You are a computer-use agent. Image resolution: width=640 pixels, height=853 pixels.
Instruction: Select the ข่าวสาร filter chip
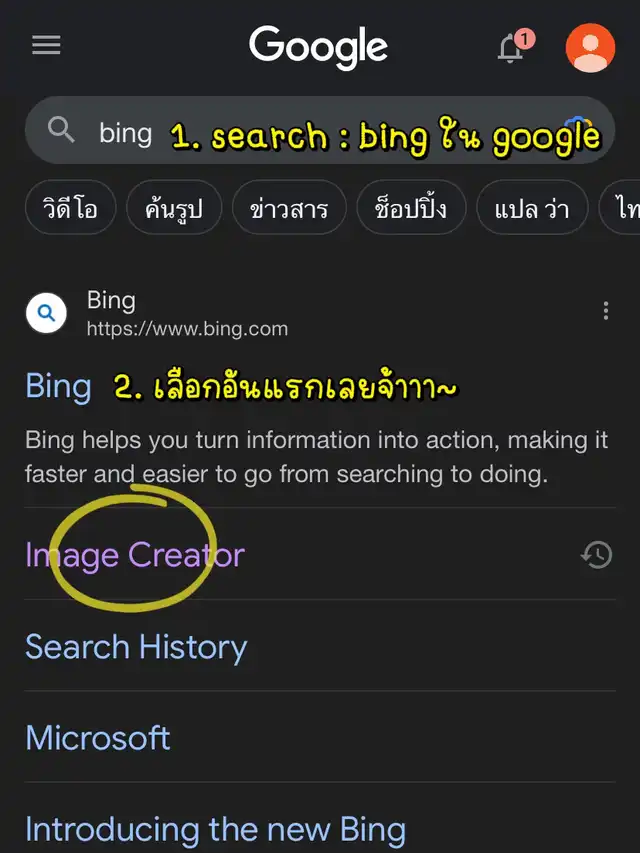[x=289, y=209]
